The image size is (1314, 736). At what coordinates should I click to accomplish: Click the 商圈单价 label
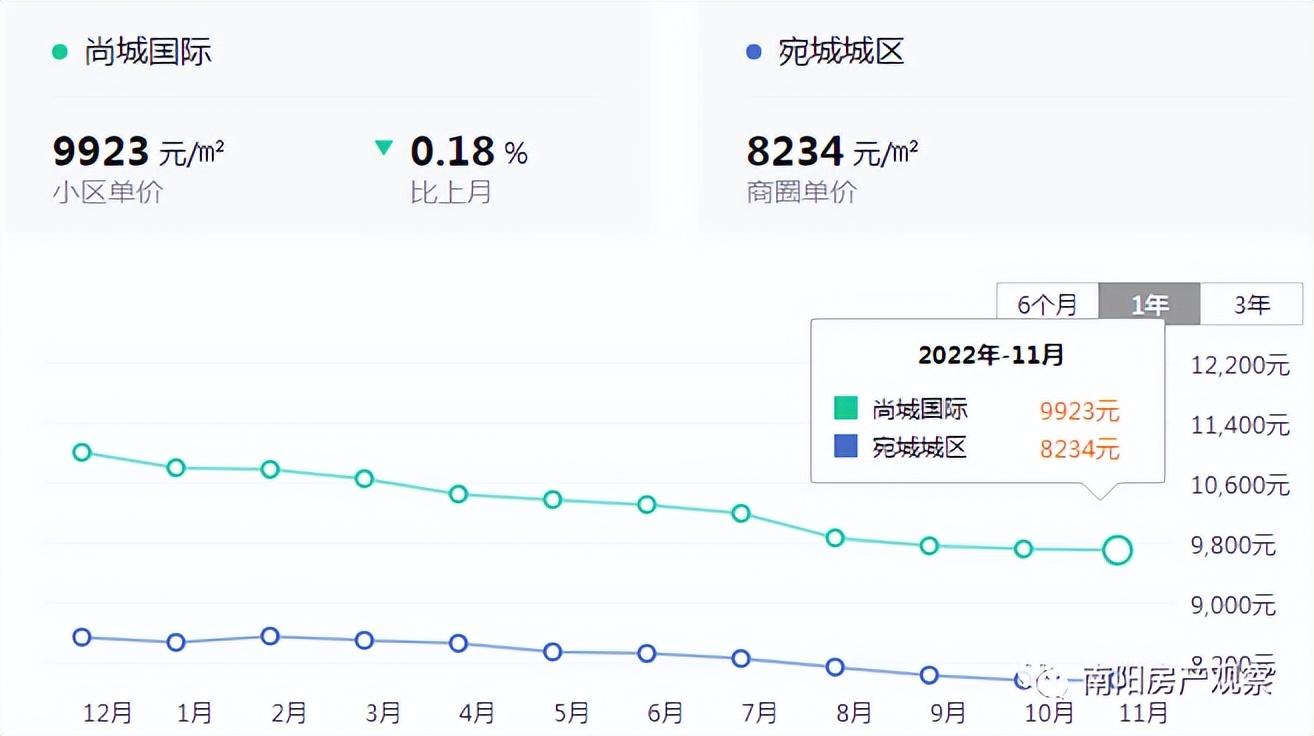point(801,192)
